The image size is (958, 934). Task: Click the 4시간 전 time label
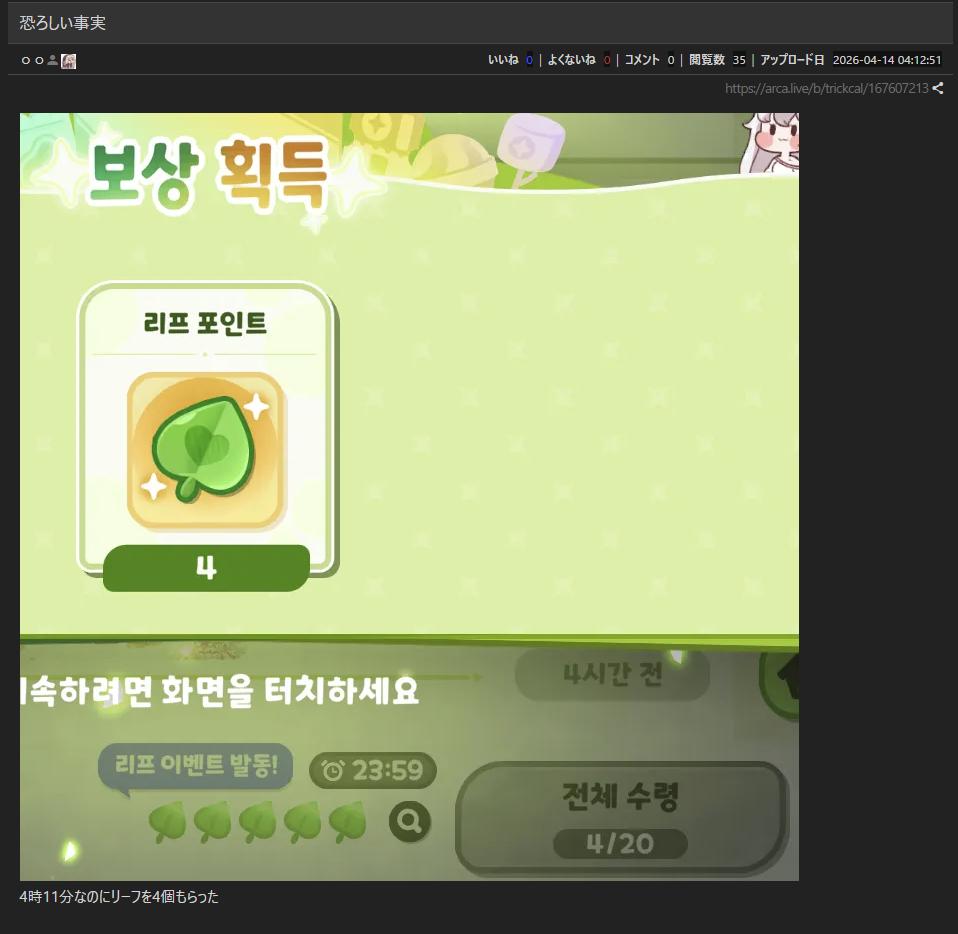click(612, 675)
